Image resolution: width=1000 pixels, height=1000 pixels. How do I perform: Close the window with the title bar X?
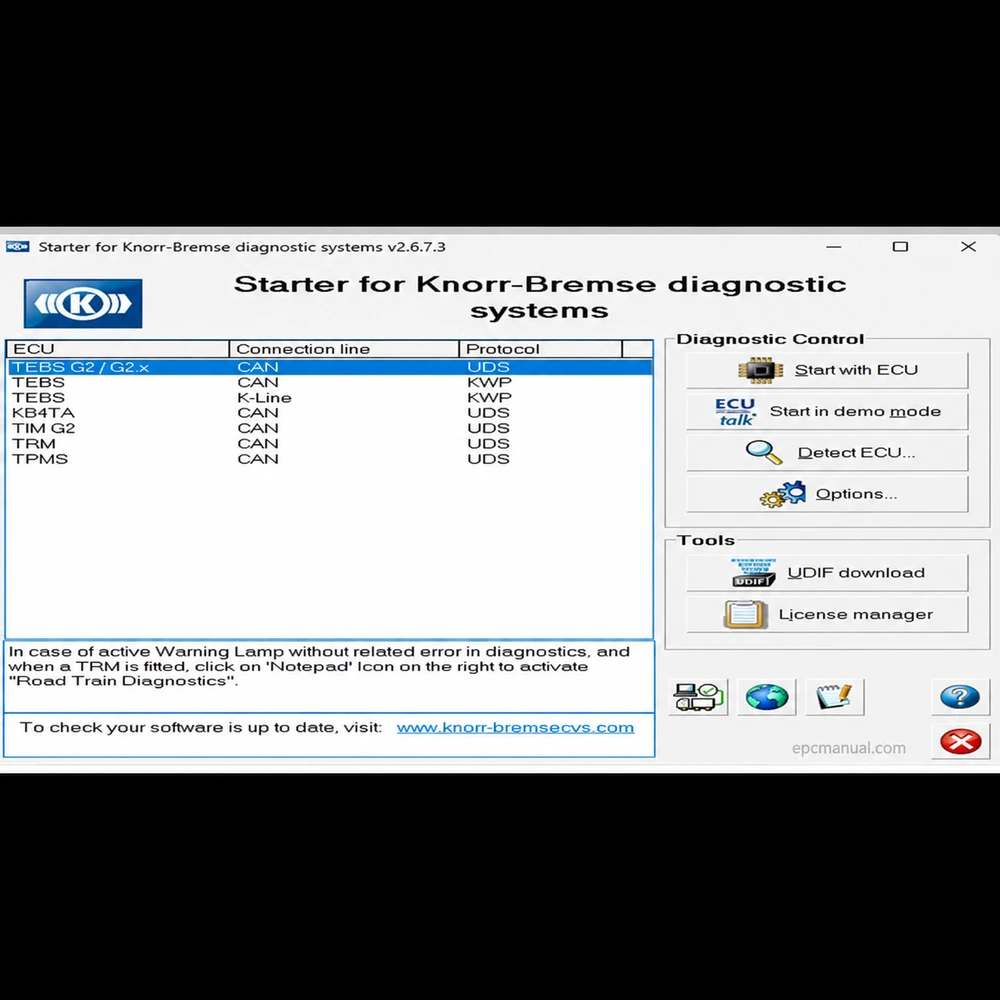point(968,247)
